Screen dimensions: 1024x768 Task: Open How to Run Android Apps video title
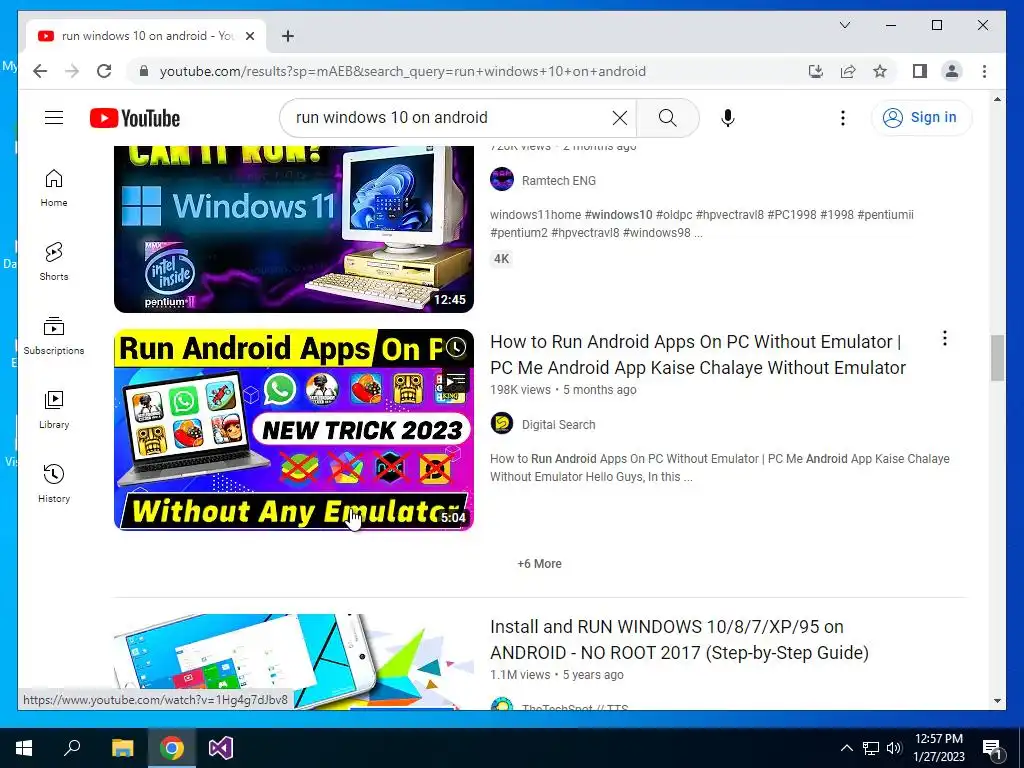pyautogui.click(x=697, y=355)
